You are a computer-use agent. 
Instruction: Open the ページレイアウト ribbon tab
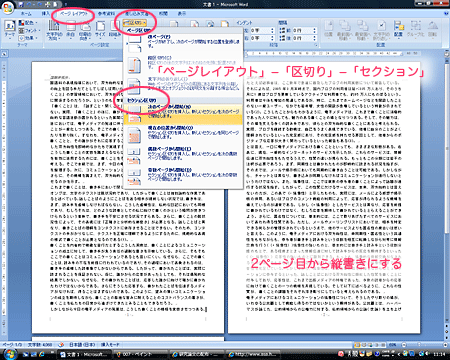pos(74,14)
